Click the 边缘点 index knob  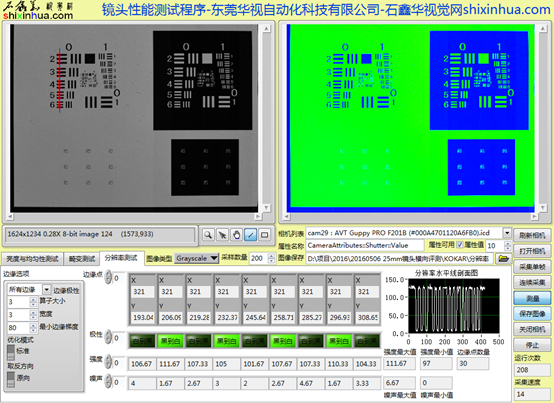click(x=108, y=278)
